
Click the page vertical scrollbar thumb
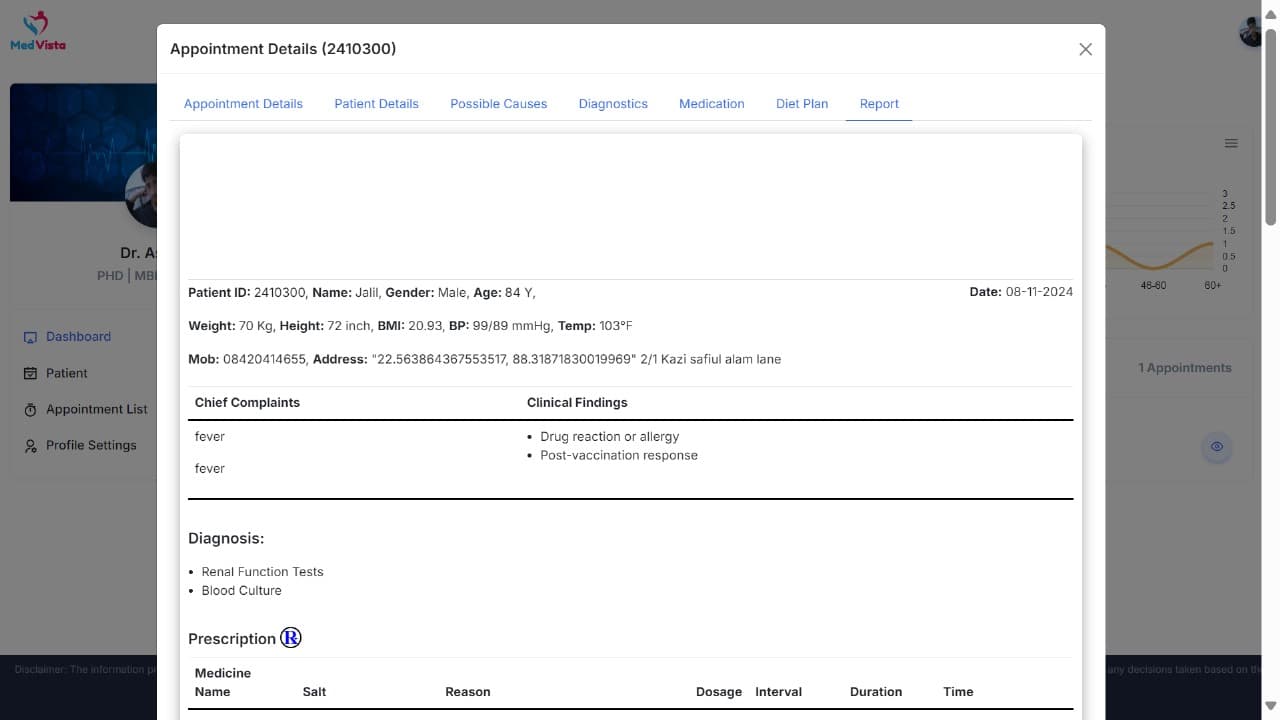click(x=1271, y=125)
